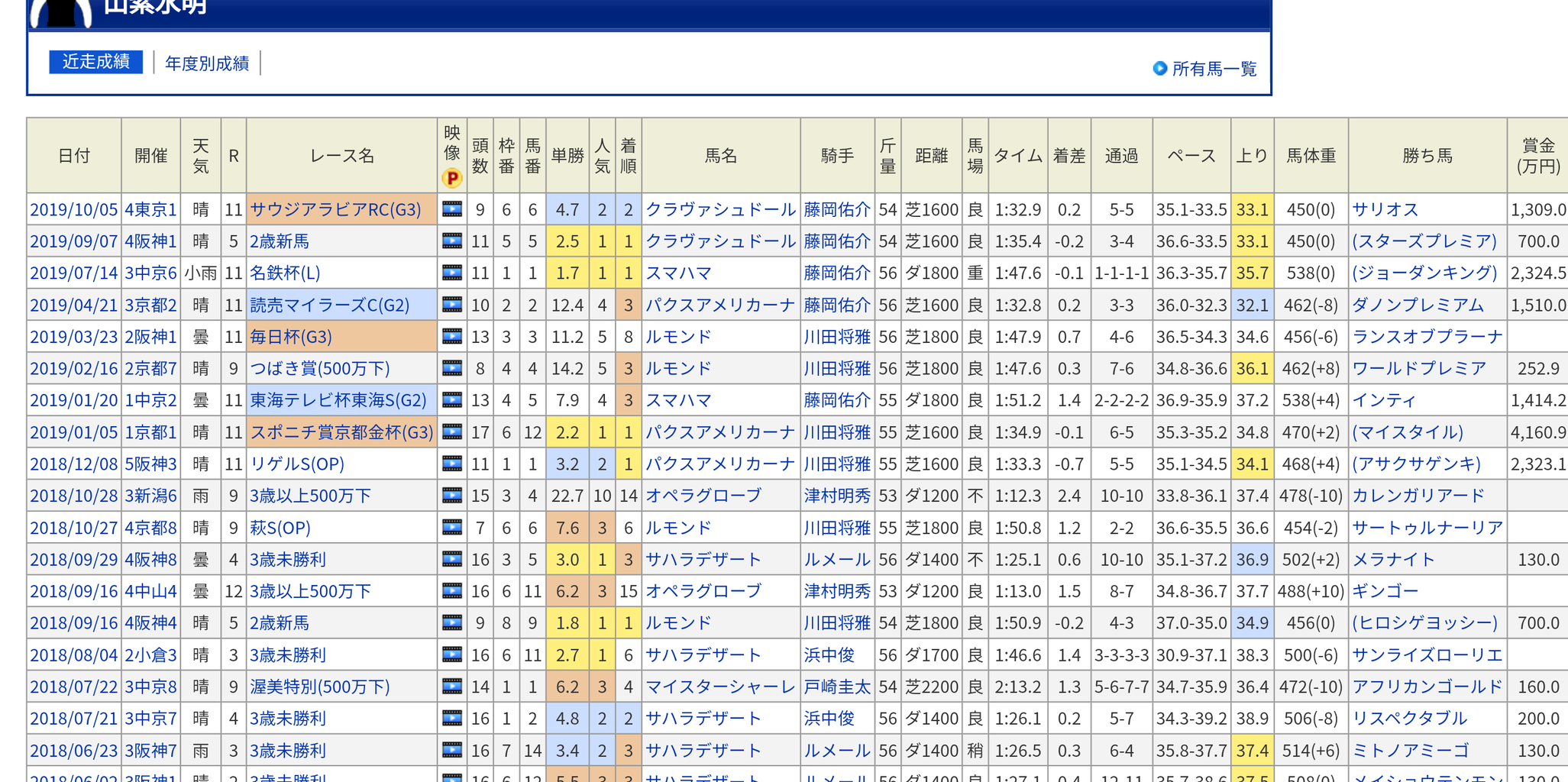Open winning horse ミトノアミーゴ
This screenshot has height=782, width=1568.
pyautogui.click(x=1410, y=750)
